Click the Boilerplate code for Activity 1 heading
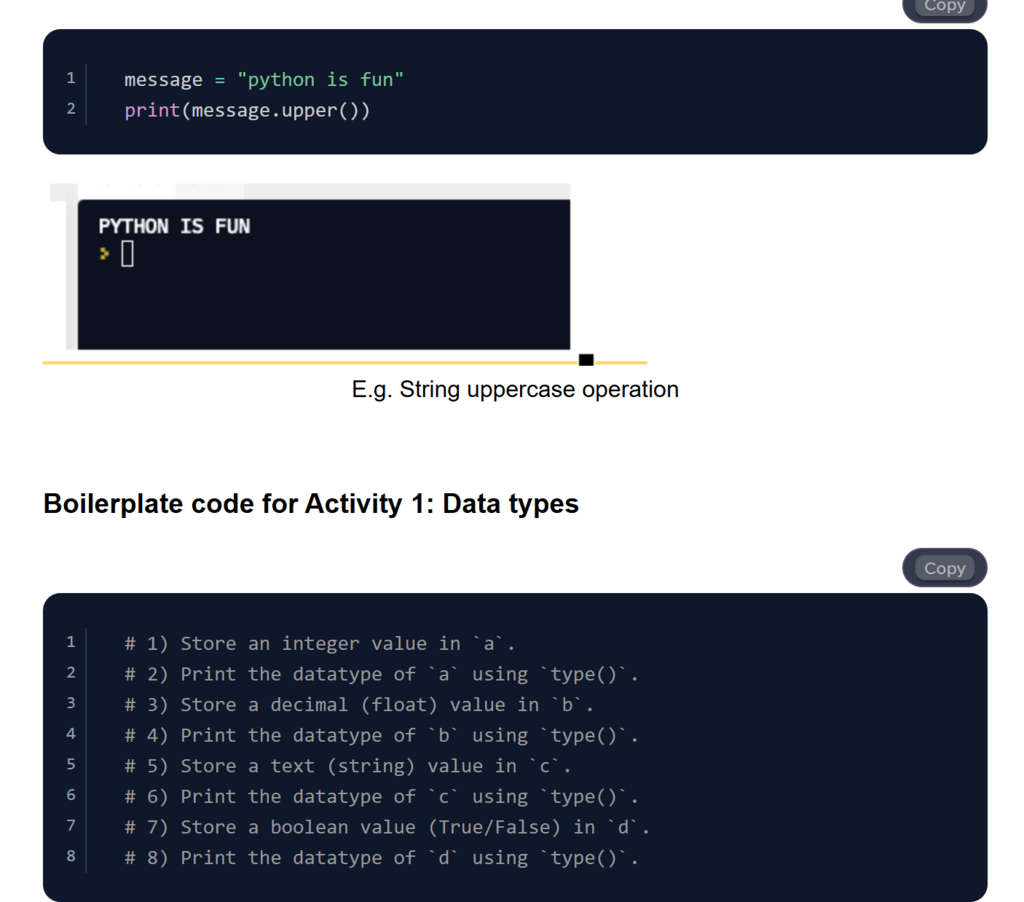Image resolution: width=1024 pixels, height=902 pixels. click(x=311, y=503)
